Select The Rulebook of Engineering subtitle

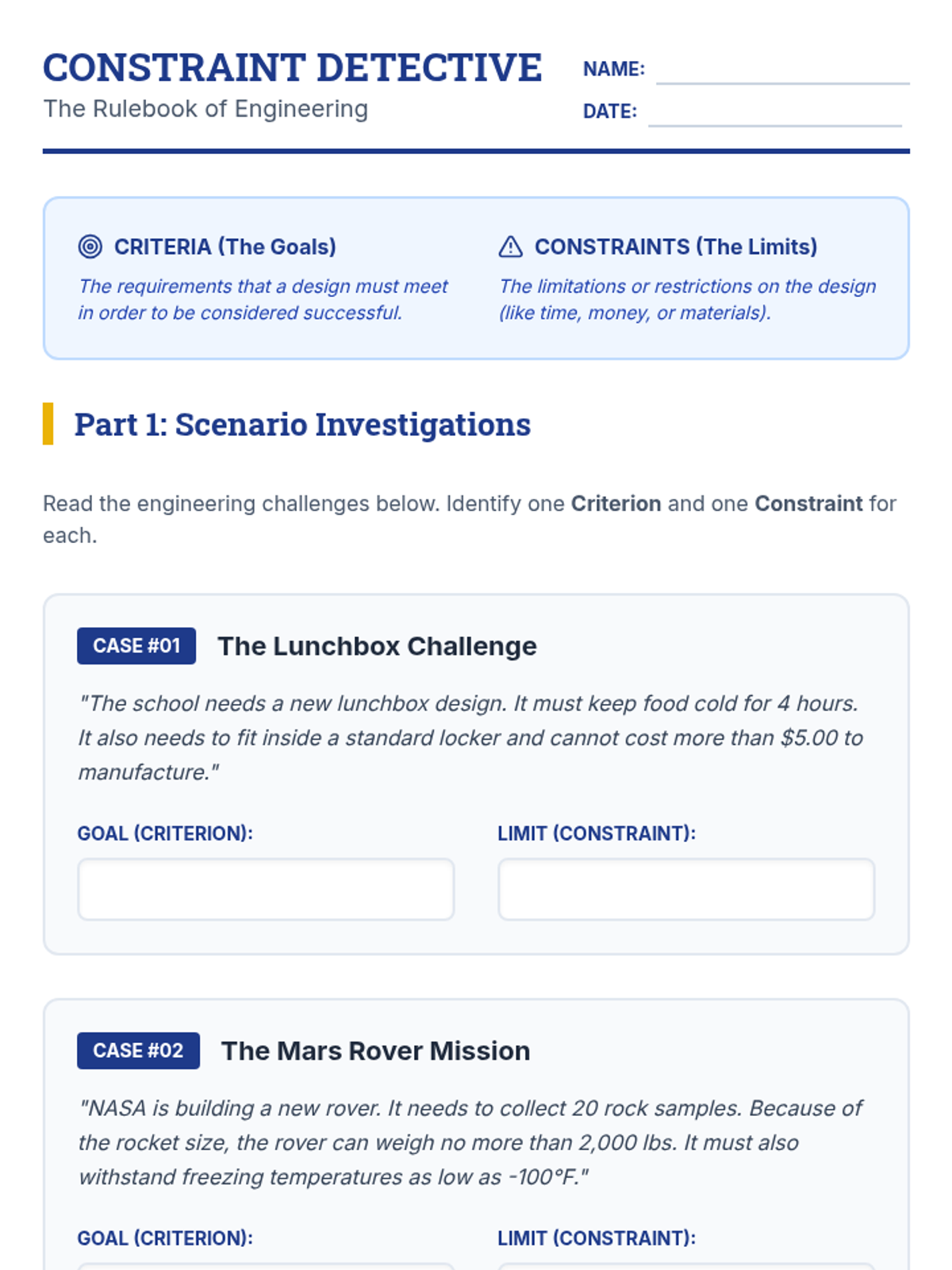[x=205, y=109]
